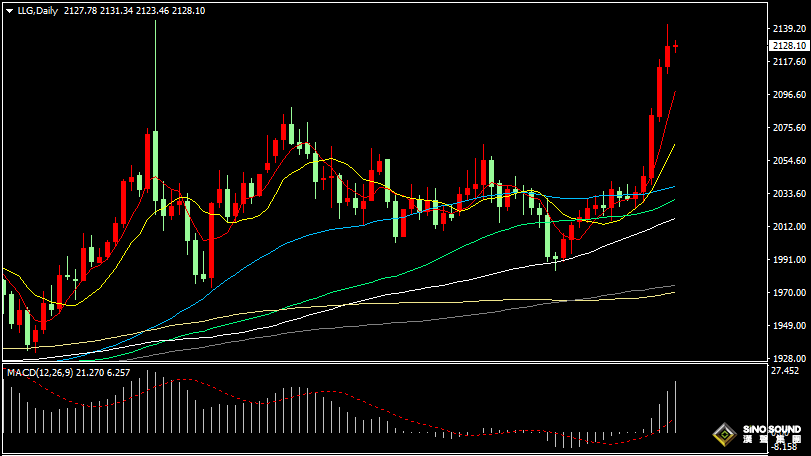The image size is (811, 456).
Task: Click the 2139.20 price axis label
Action: 789,29
